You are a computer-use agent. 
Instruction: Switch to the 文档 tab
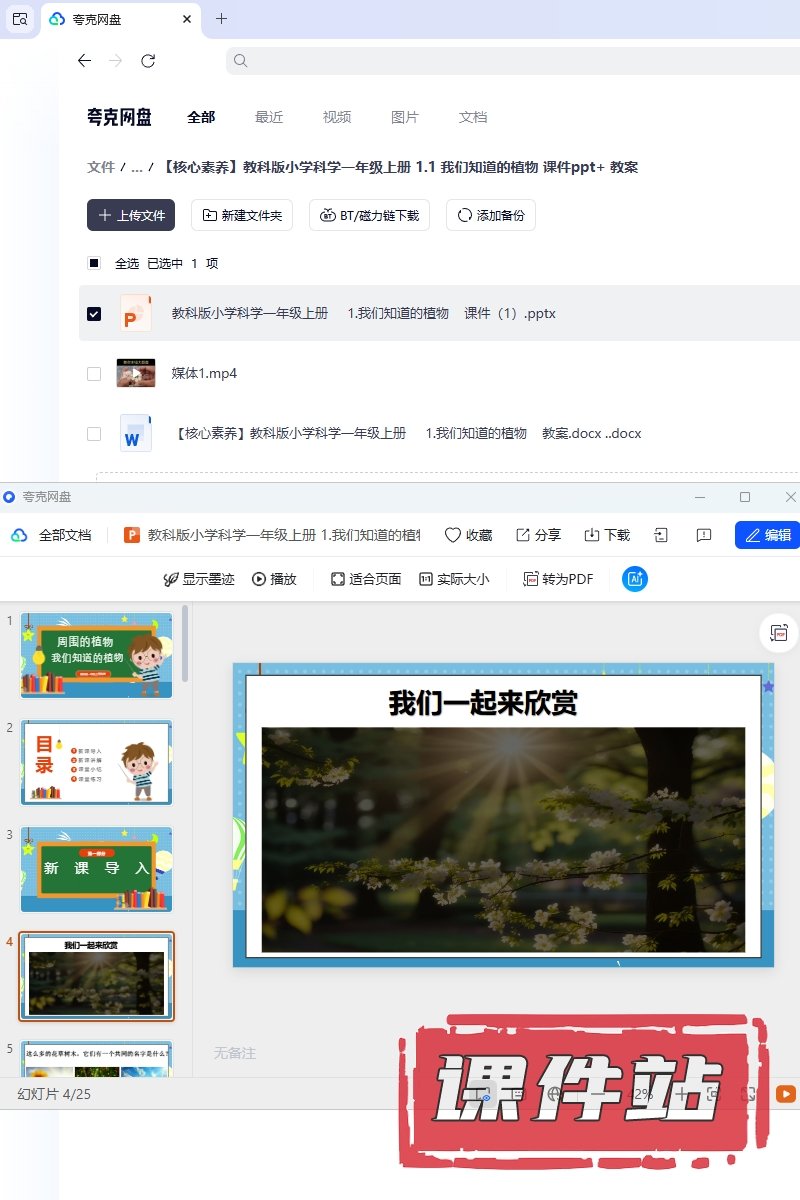[472, 117]
